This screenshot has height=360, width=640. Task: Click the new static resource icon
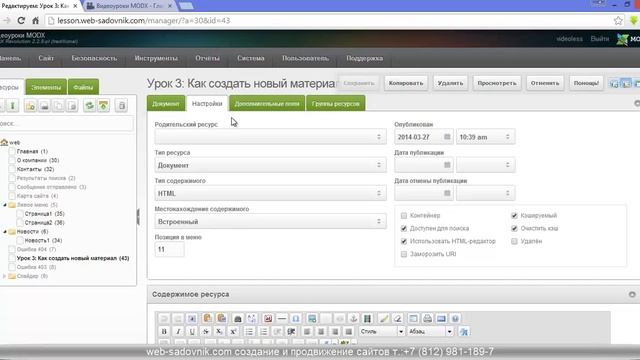72,106
